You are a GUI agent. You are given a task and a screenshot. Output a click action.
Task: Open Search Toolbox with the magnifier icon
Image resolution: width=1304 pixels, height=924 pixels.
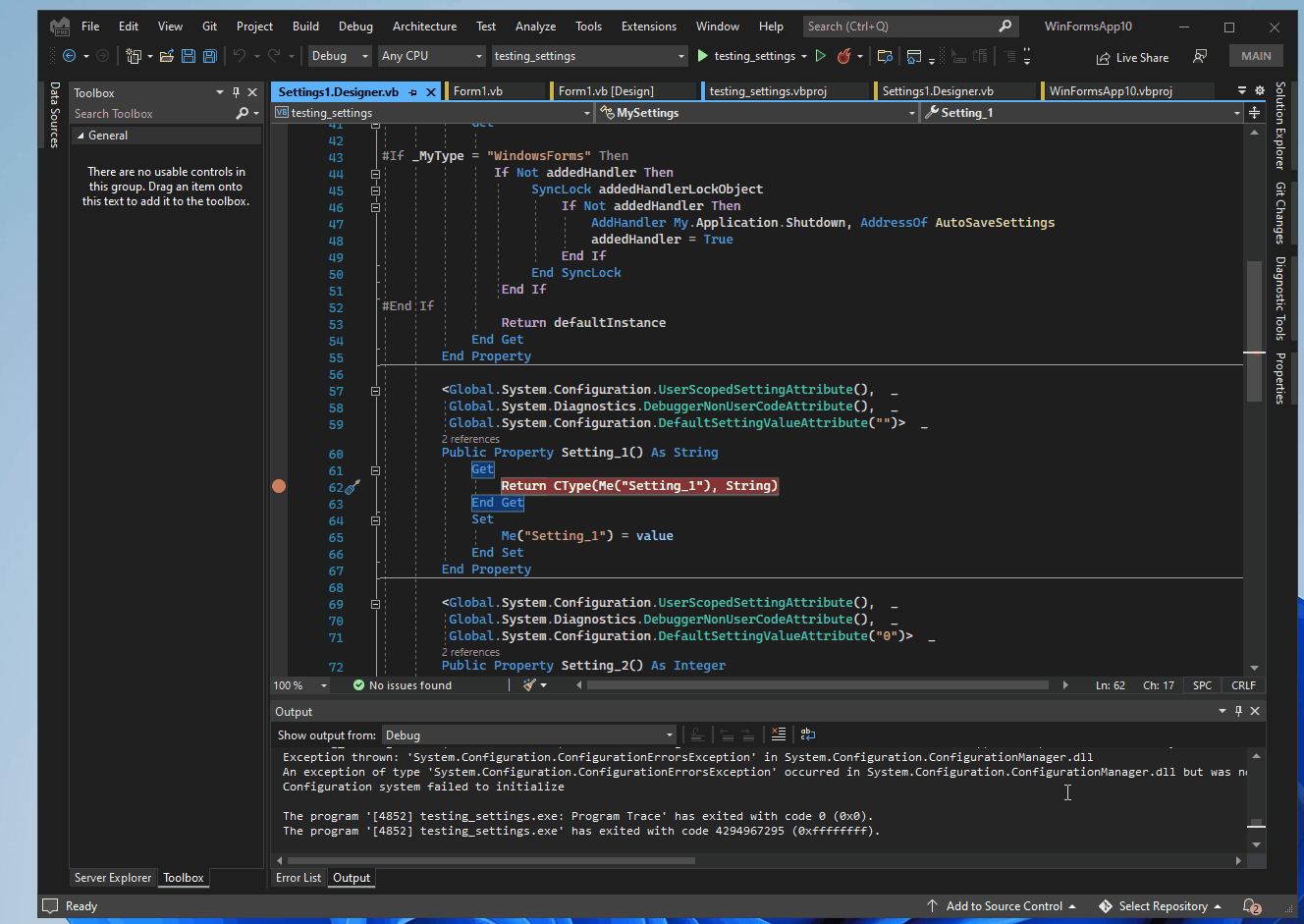point(244,114)
